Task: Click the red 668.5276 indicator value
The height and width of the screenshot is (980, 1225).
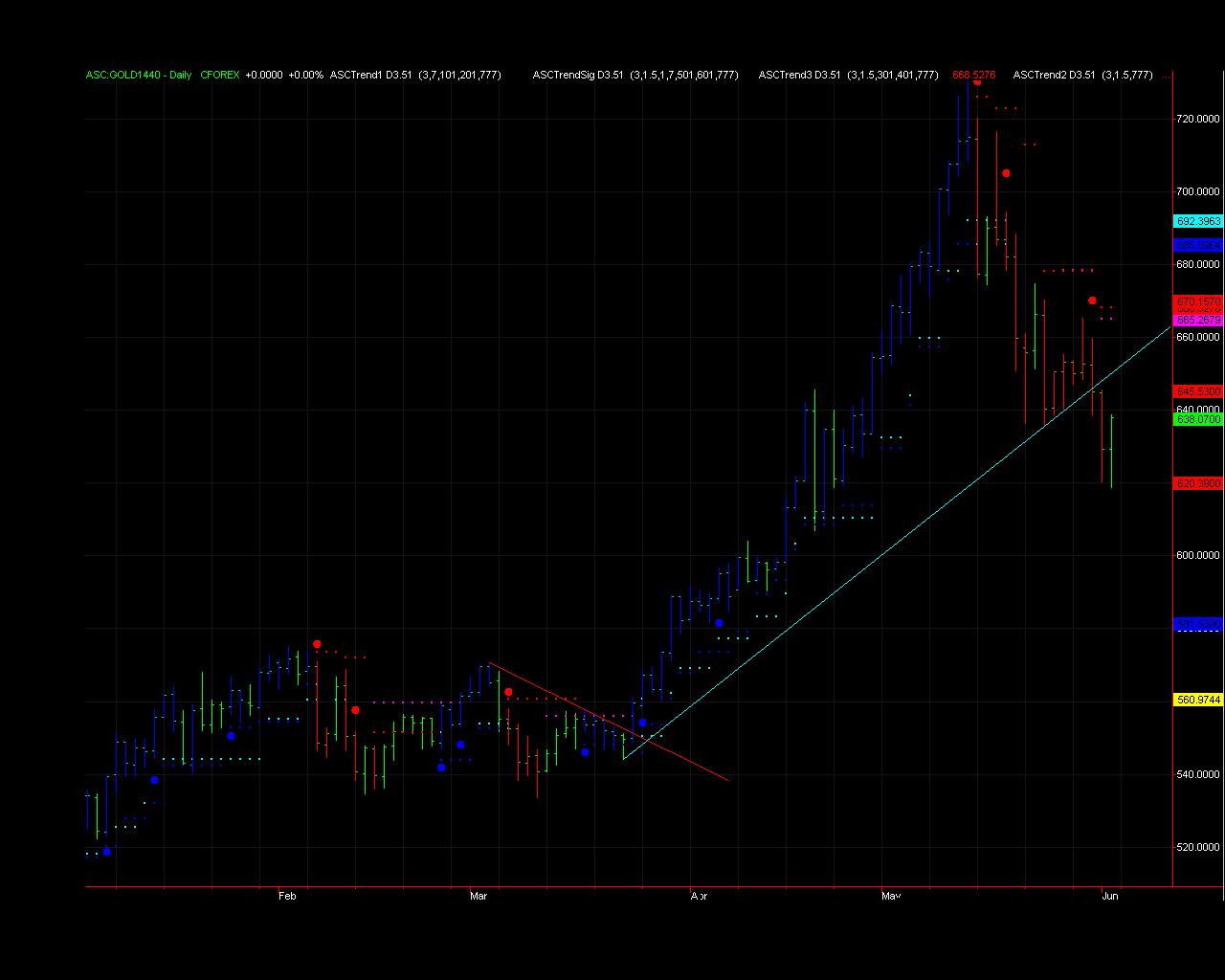Action: 973,75
